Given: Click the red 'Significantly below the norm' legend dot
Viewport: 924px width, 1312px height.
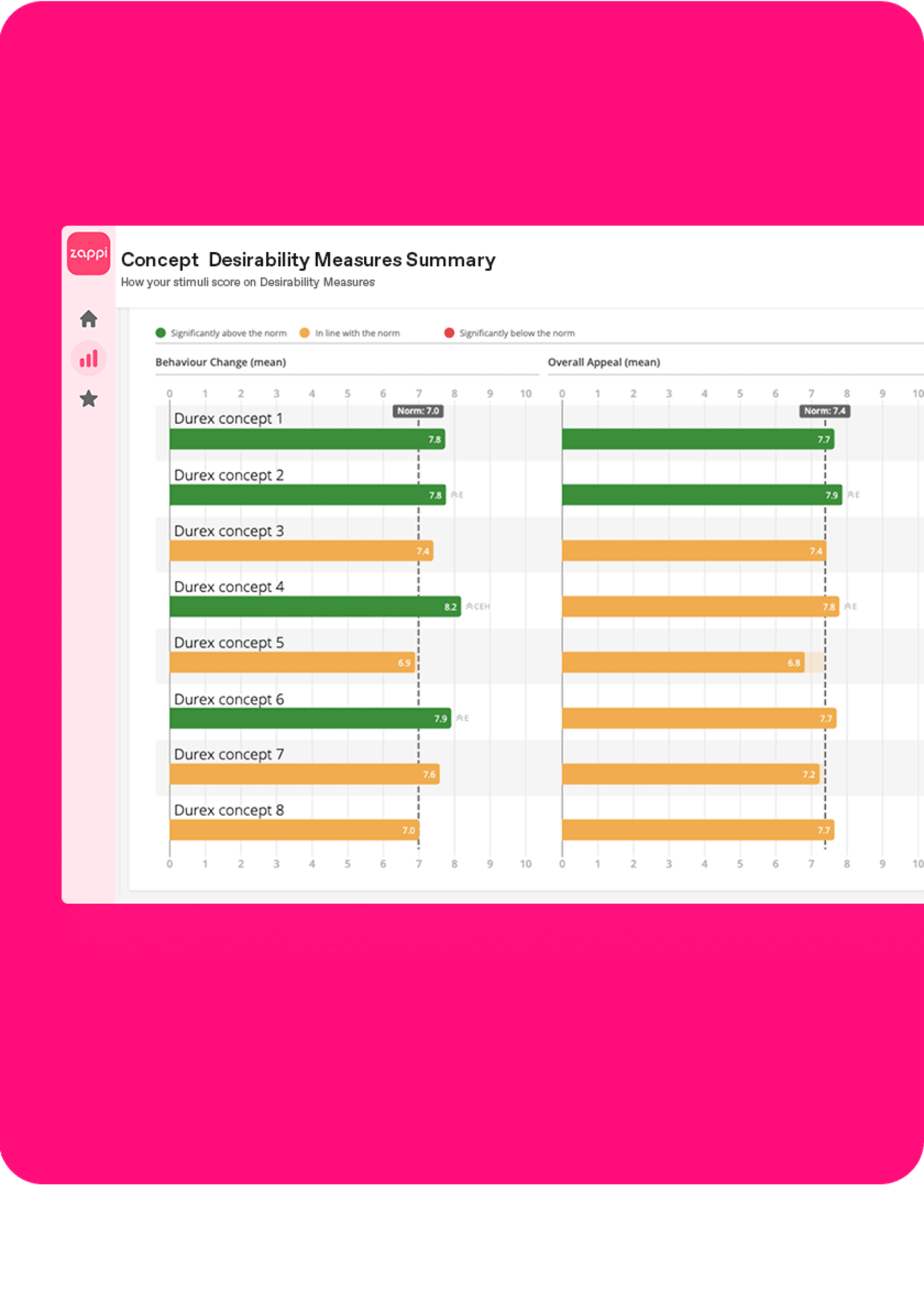Looking at the screenshot, I should click(x=449, y=333).
